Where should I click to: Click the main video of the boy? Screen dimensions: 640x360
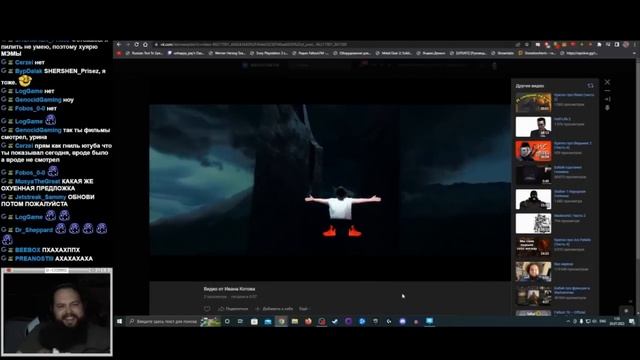pos(330,180)
